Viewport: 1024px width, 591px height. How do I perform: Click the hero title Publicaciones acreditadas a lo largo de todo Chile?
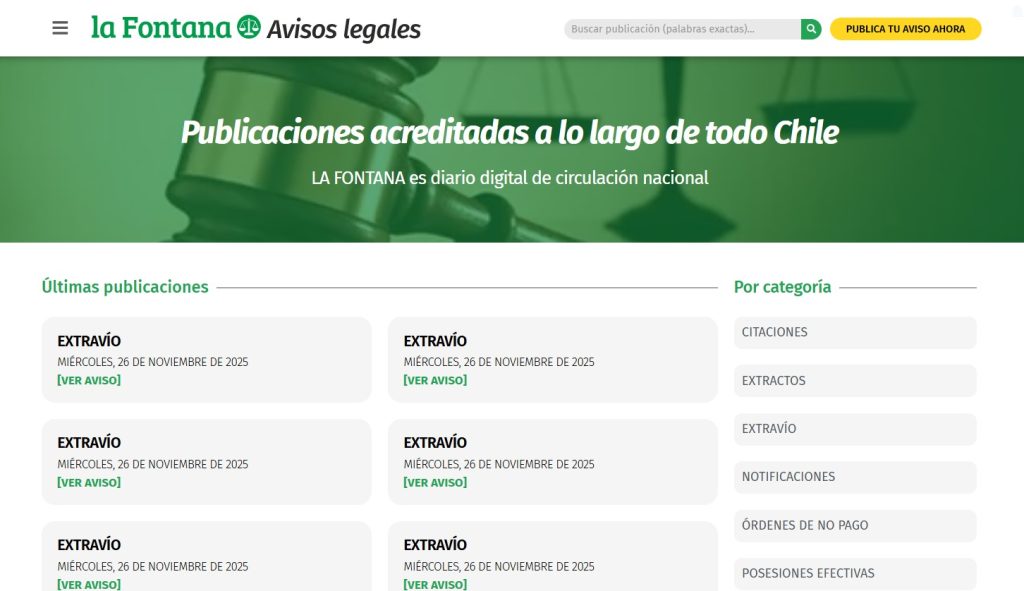(509, 133)
